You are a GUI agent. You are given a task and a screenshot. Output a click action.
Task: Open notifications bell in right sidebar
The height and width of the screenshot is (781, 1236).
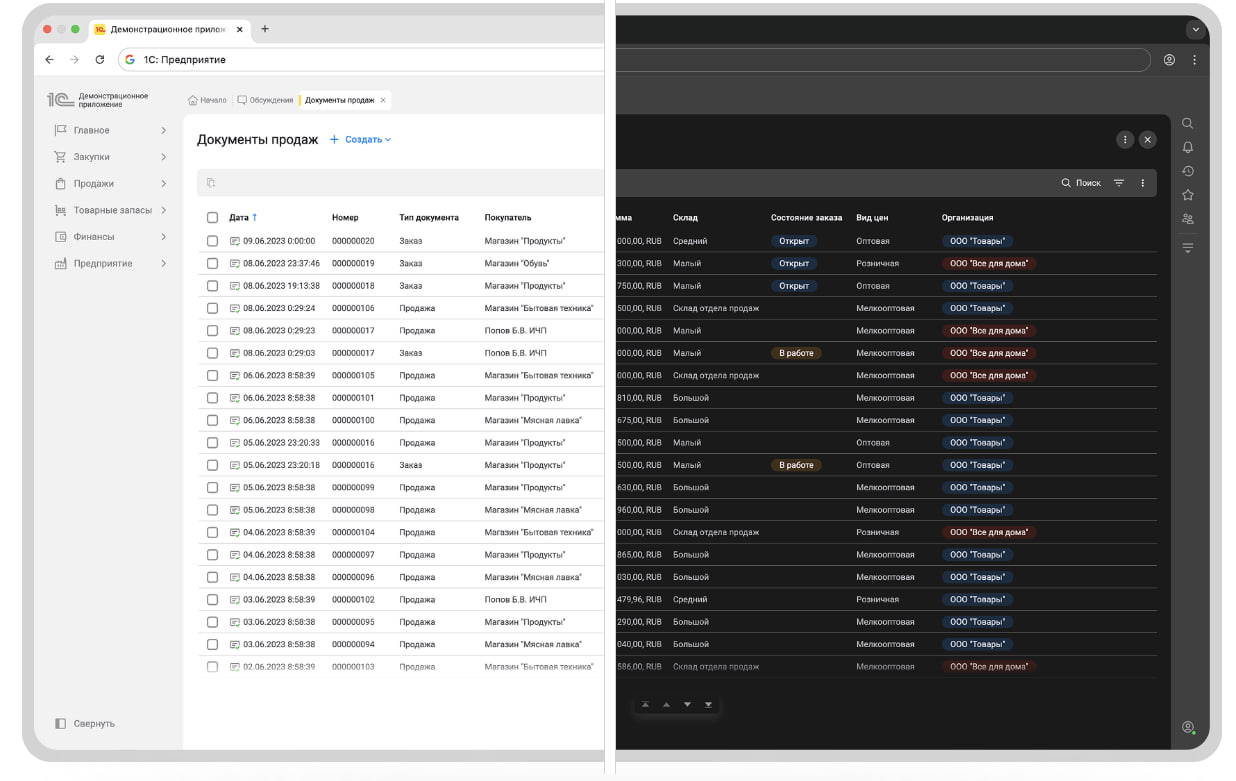point(1187,147)
